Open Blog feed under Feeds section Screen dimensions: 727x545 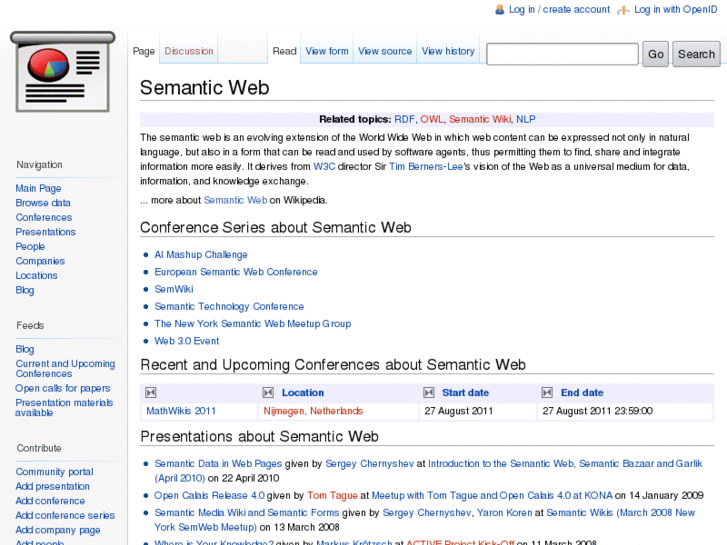[x=25, y=349]
